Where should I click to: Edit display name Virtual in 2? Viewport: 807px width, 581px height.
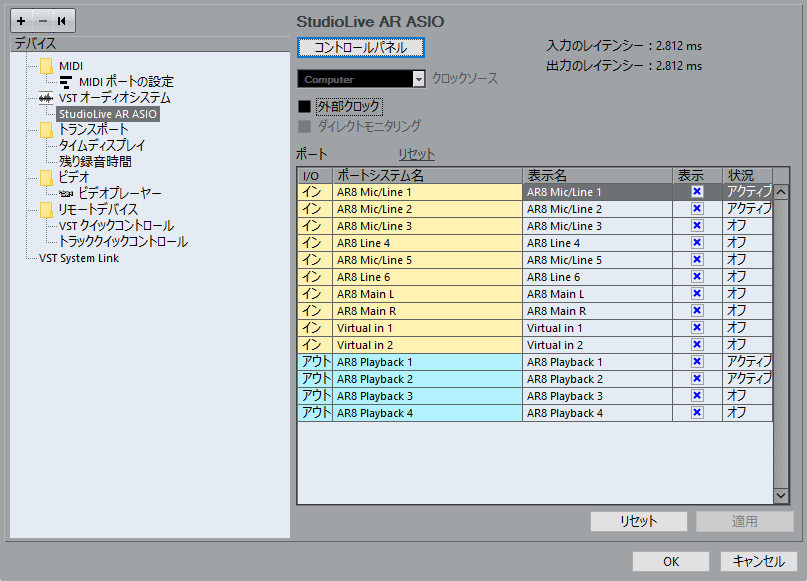598,345
